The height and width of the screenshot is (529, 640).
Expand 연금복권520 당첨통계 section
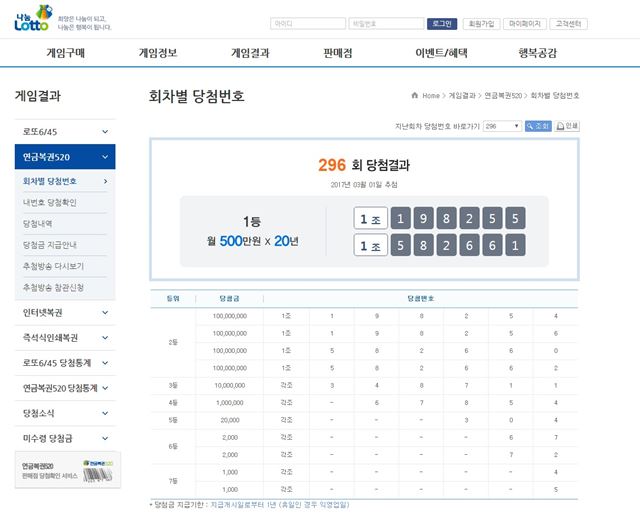(x=65, y=388)
